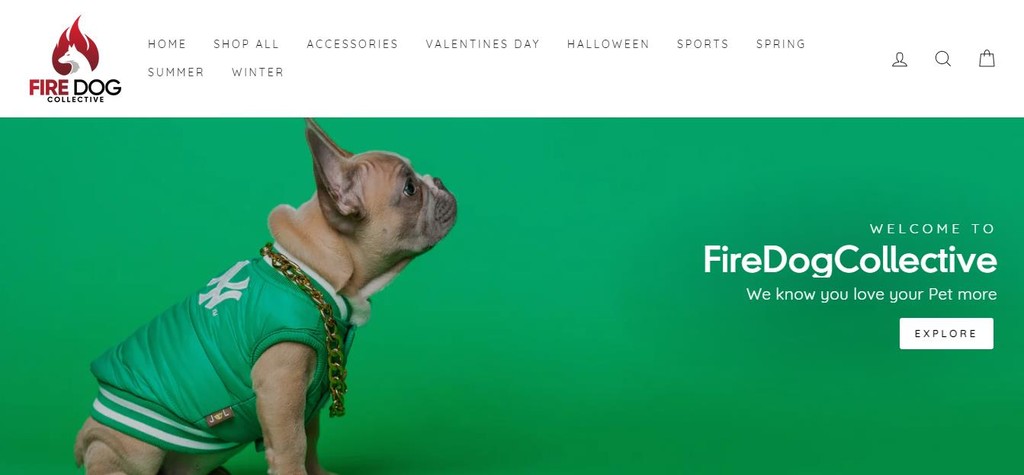
Task: Open the shopping cart bag icon
Action: click(x=987, y=59)
